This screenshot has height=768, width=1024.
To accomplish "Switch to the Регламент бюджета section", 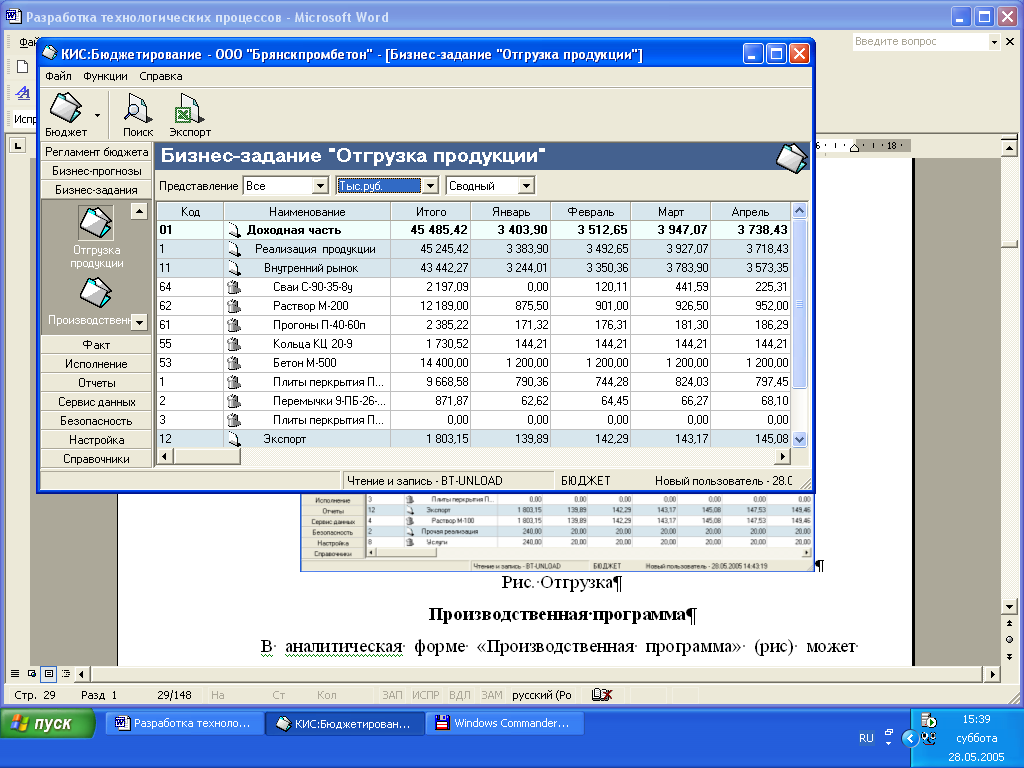I will click(96, 152).
